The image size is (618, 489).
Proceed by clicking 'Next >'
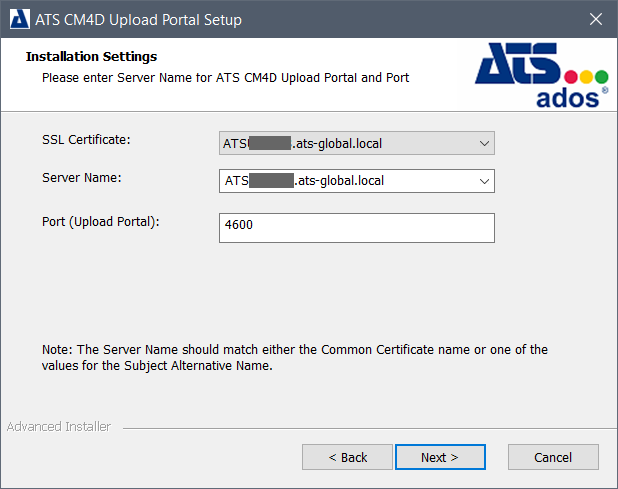pyautogui.click(x=440, y=457)
